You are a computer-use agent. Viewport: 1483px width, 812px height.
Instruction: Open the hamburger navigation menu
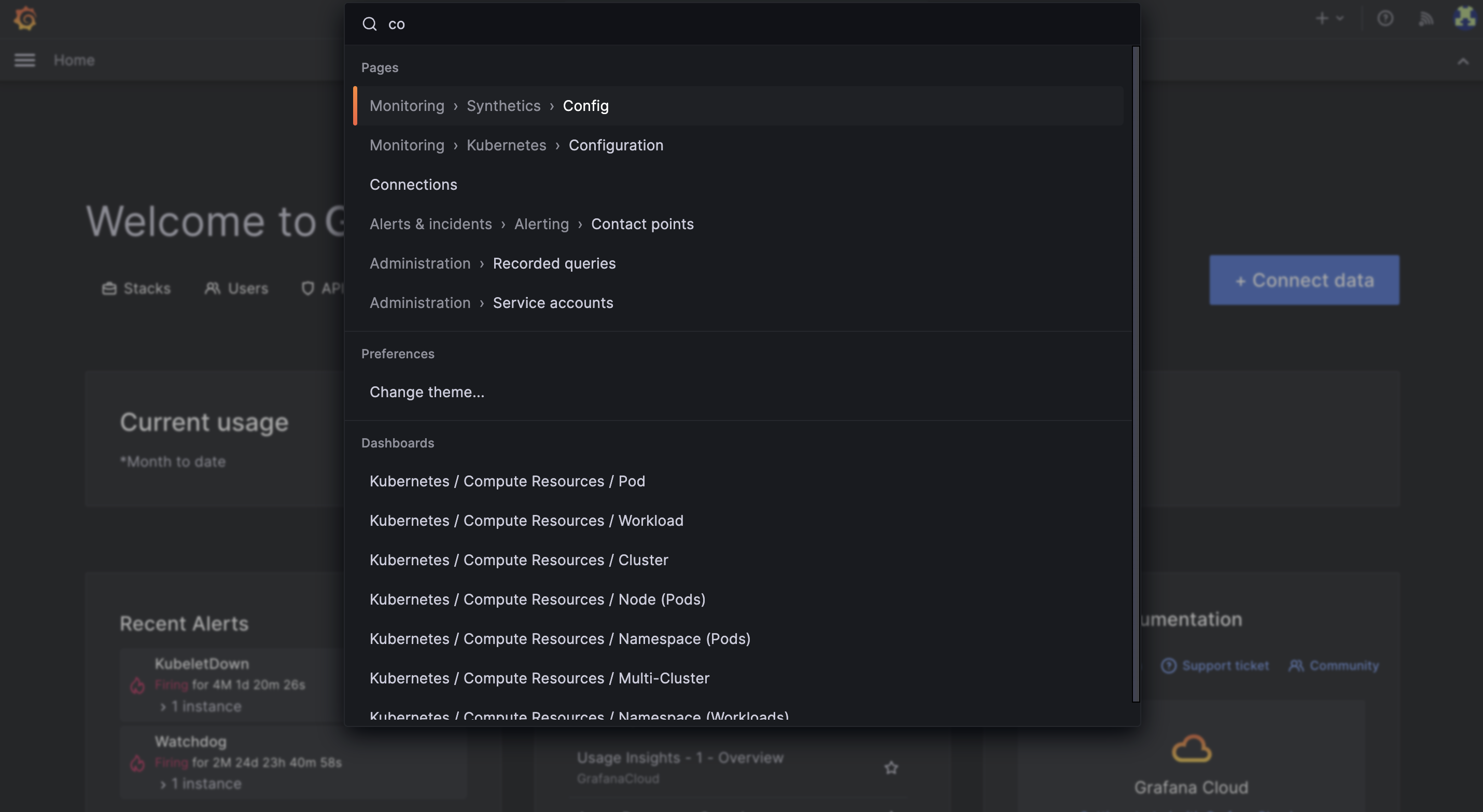(24, 60)
